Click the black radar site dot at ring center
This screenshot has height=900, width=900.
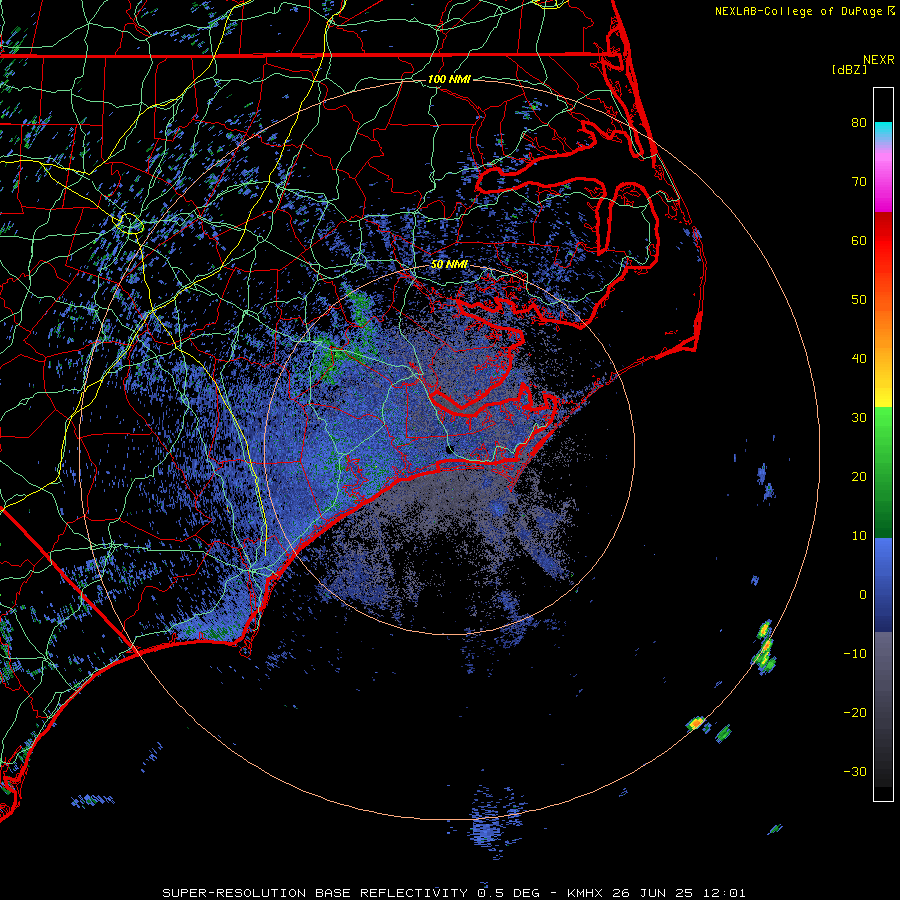tap(449, 449)
